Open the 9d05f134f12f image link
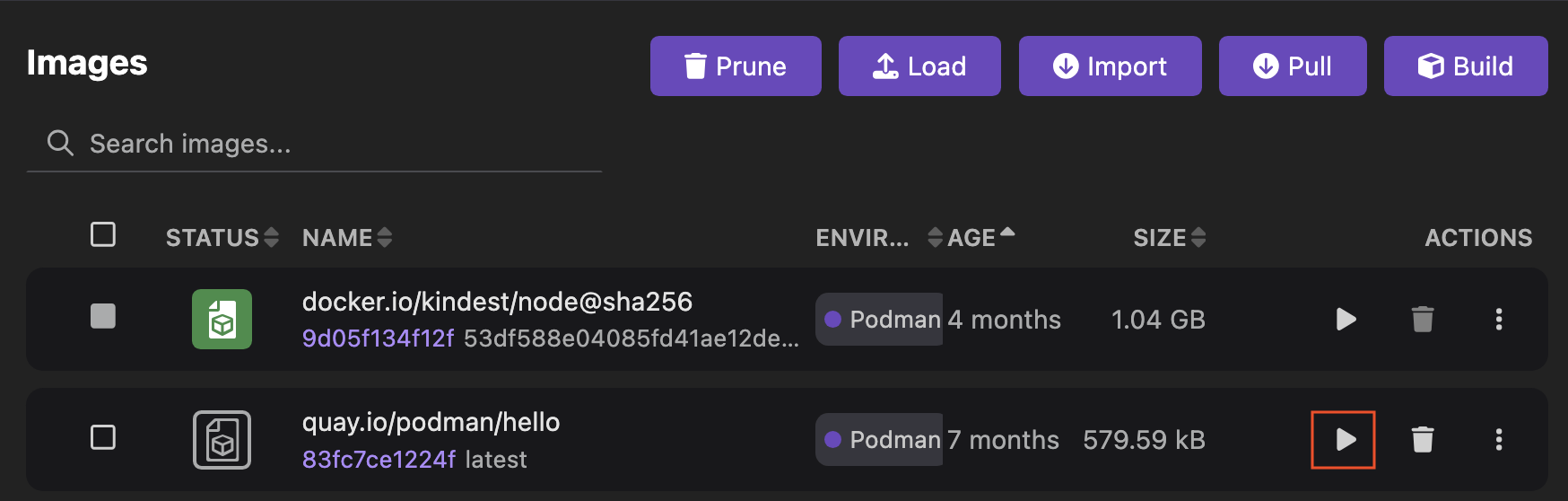The image size is (1568, 501). point(378,338)
